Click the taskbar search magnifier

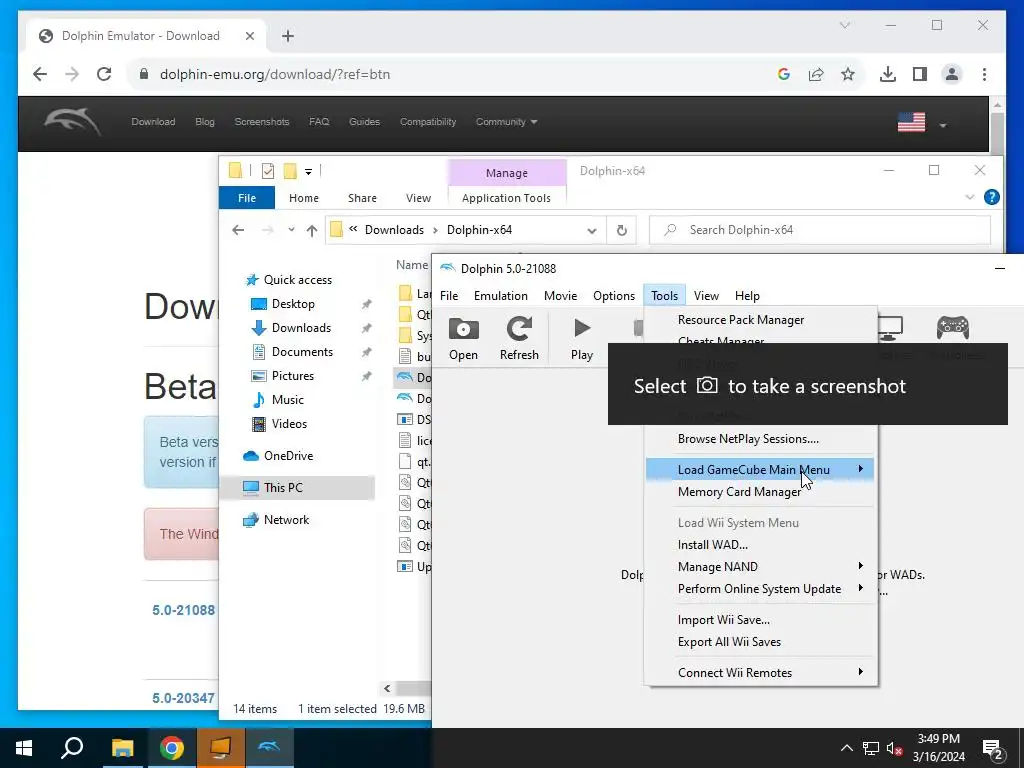72,748
